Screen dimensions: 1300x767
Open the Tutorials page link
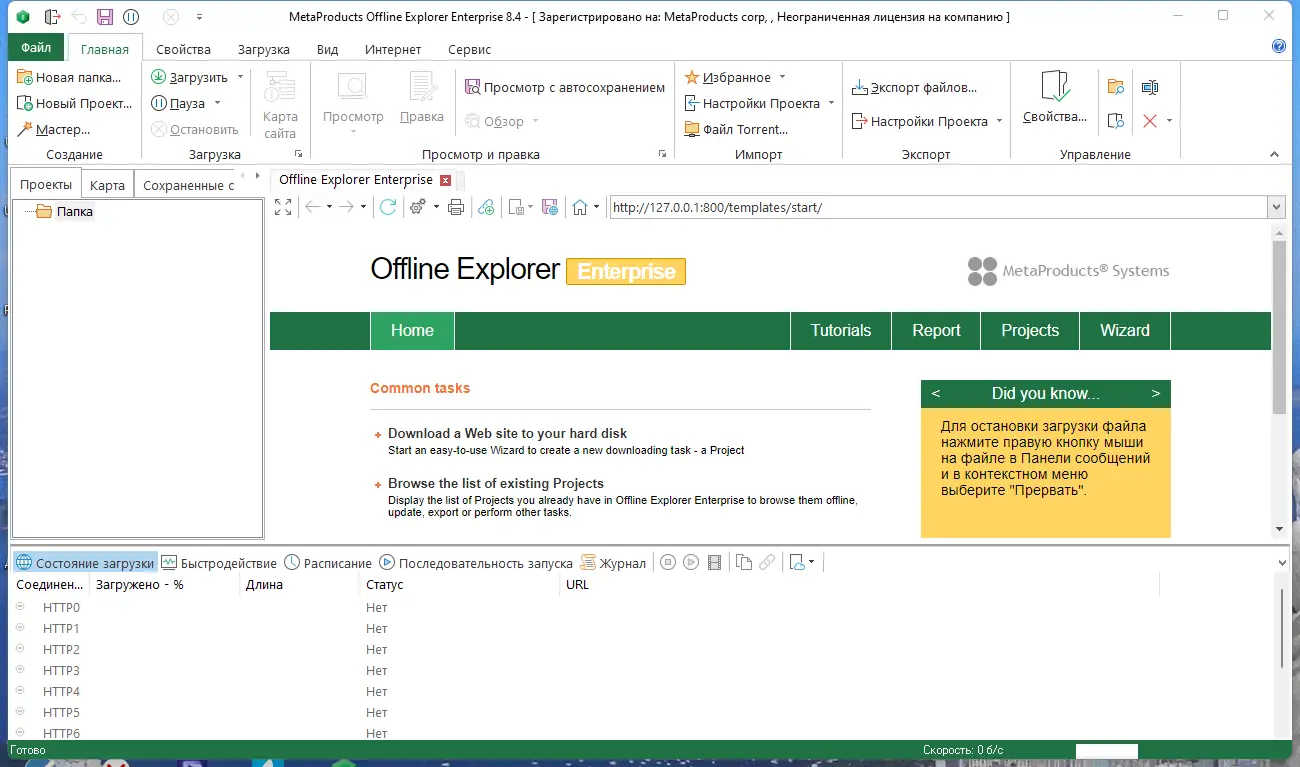(x=840, y=330)
